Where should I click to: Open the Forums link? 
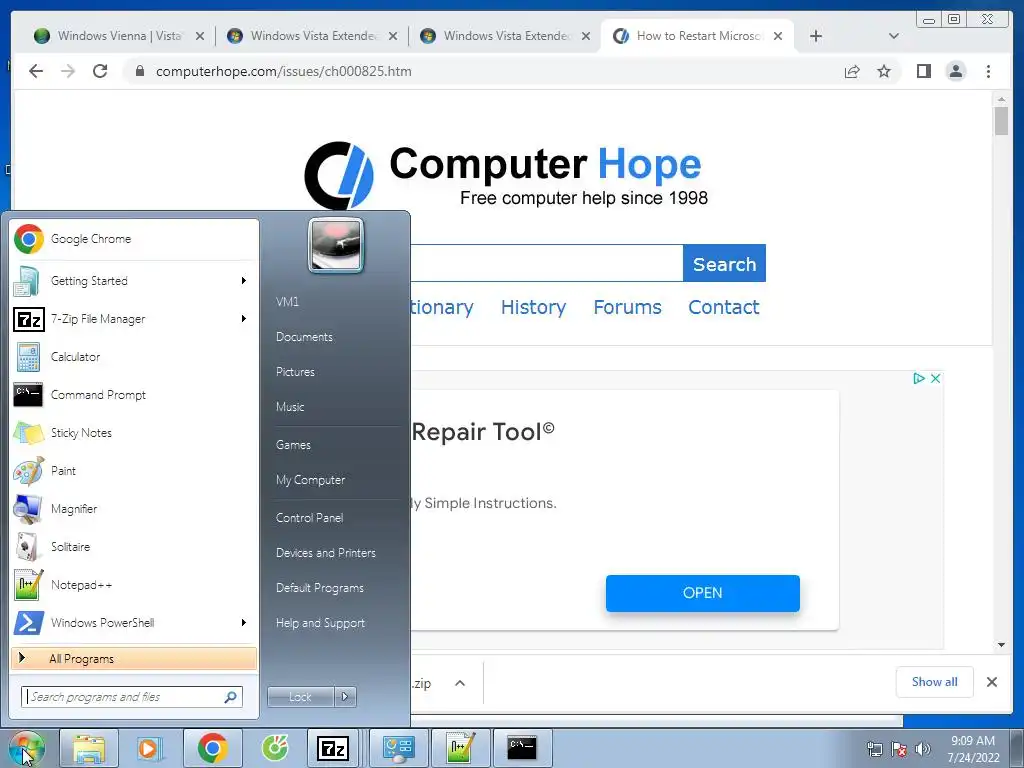point(628,307)
